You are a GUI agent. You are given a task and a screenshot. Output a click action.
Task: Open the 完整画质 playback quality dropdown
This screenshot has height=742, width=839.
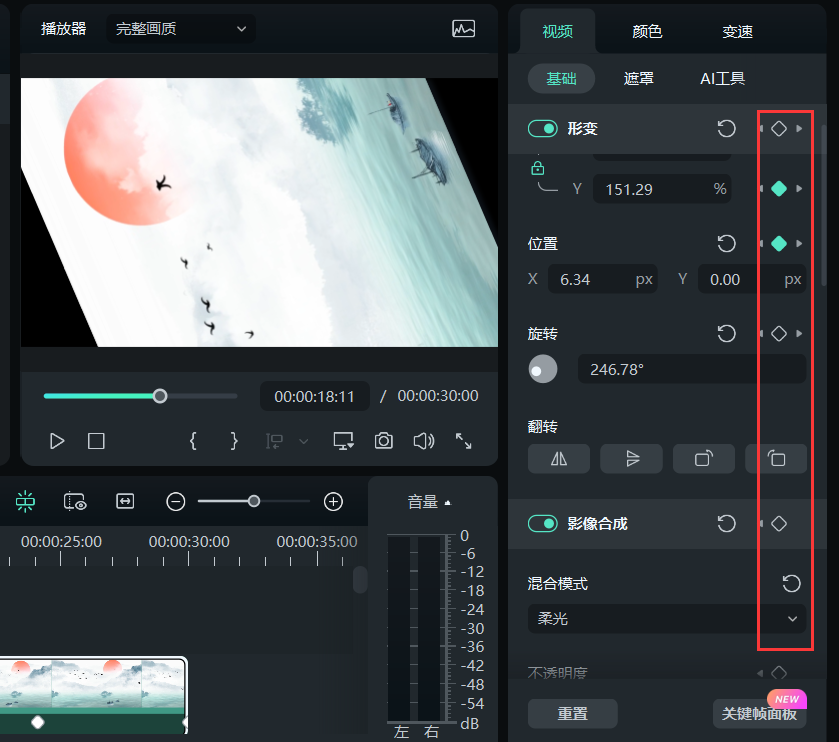[x=180, y=29]
